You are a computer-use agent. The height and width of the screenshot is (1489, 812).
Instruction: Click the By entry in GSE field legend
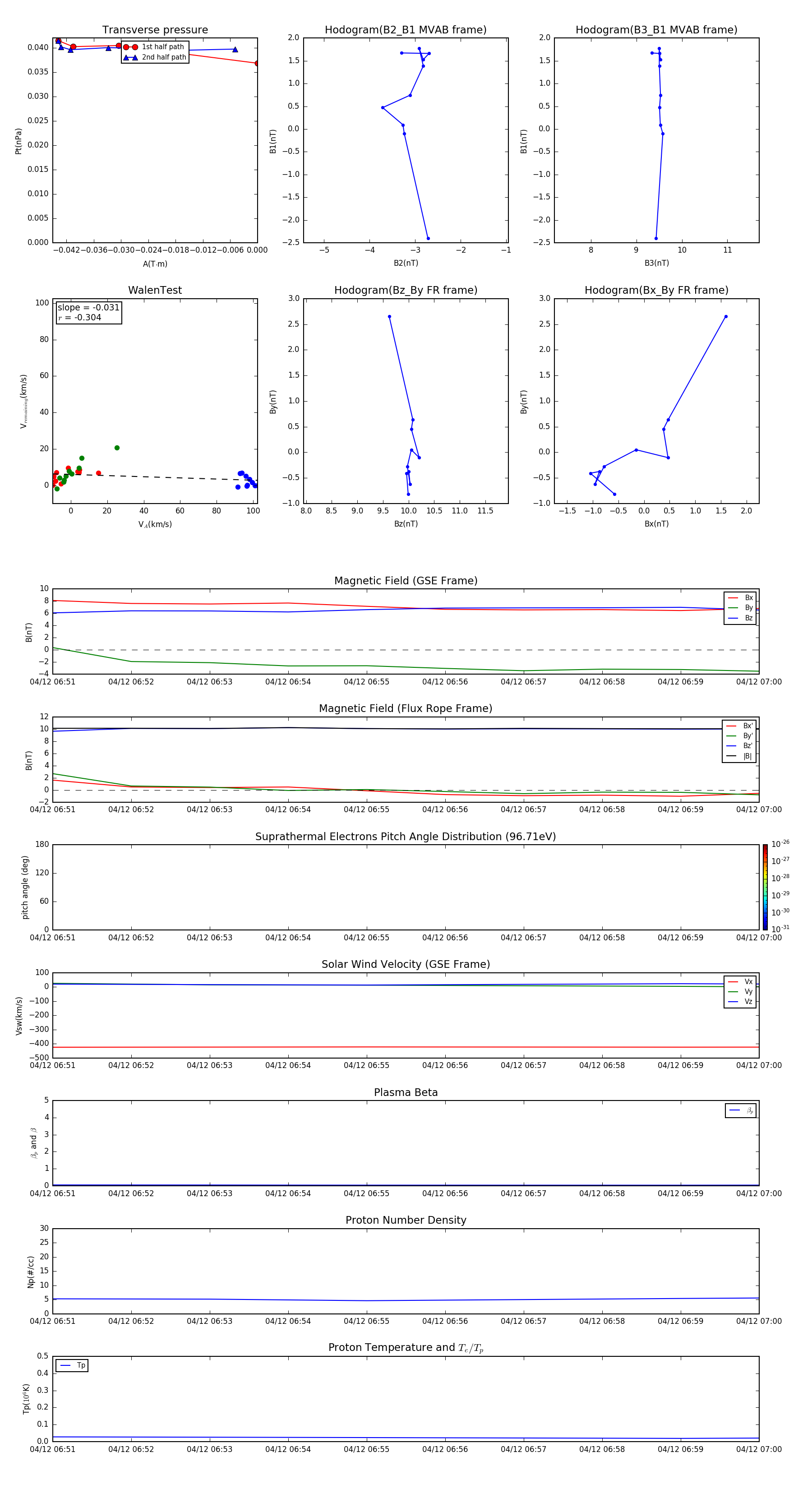(740, 607)
